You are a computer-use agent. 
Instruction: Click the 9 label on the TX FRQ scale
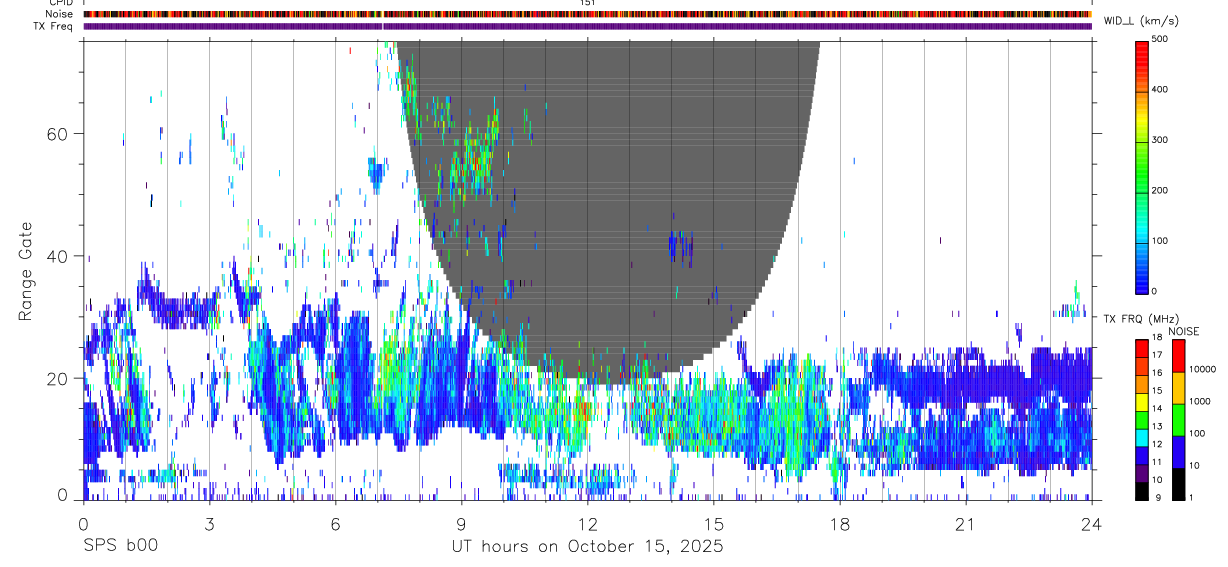[x=1157, y=497]
